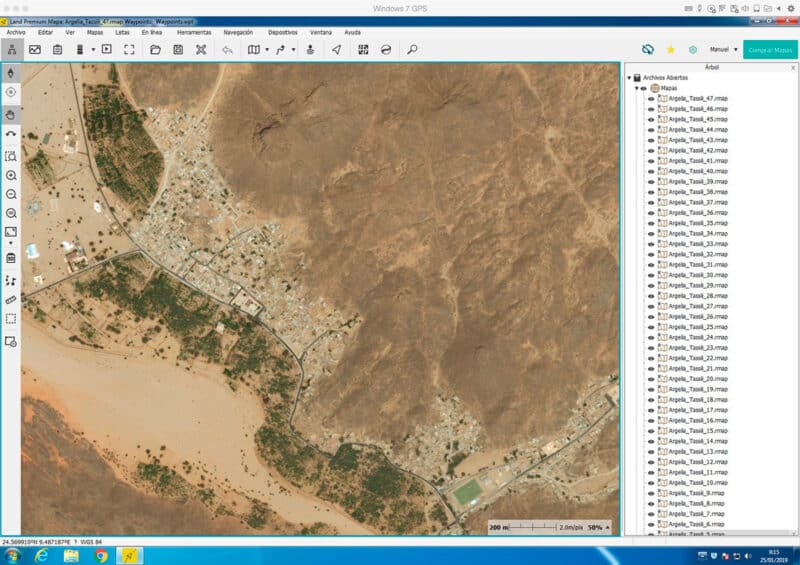Image resolution: width=800 pixels, height=565 pixels.
Task: Open Internet Explorer from the taskbar
Action: (x=41, y=556)
